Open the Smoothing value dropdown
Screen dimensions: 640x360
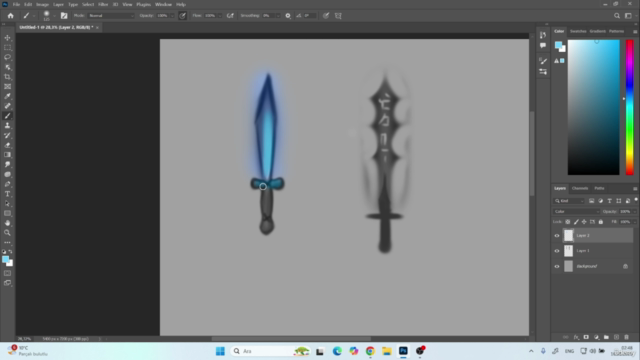tap(278, 16)
